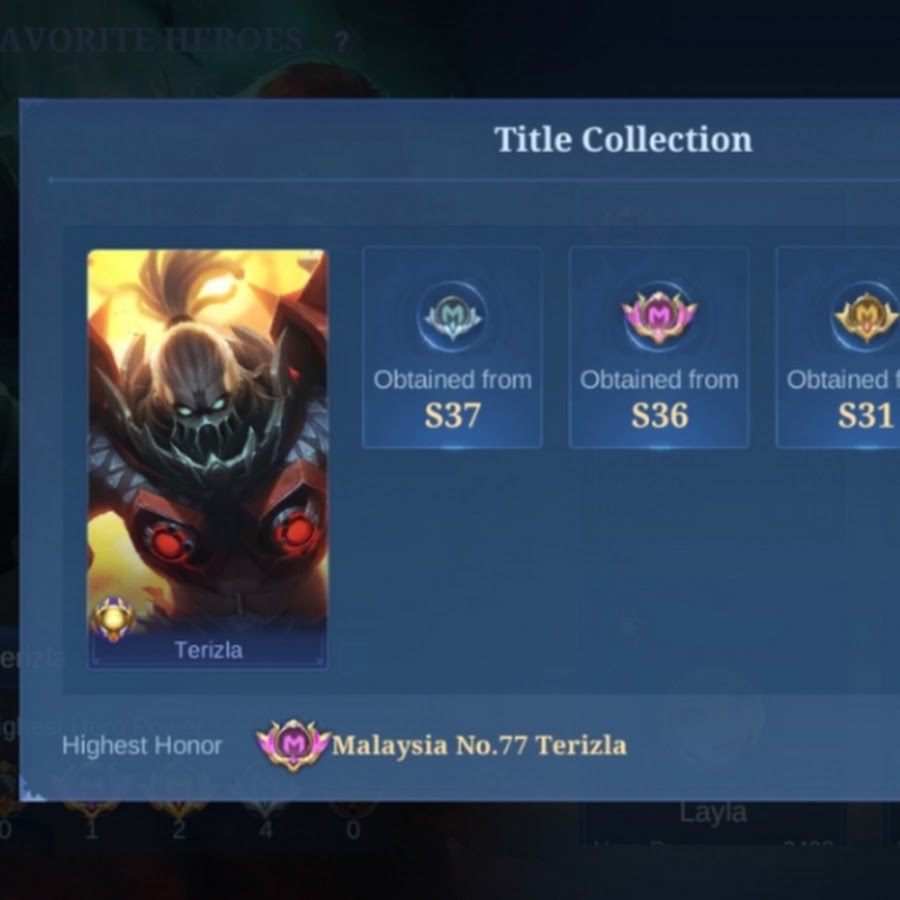Viewport: 900px width, 900px height.
Task: Select the 'Obtained from S37' title card
Action: [452, 347]
